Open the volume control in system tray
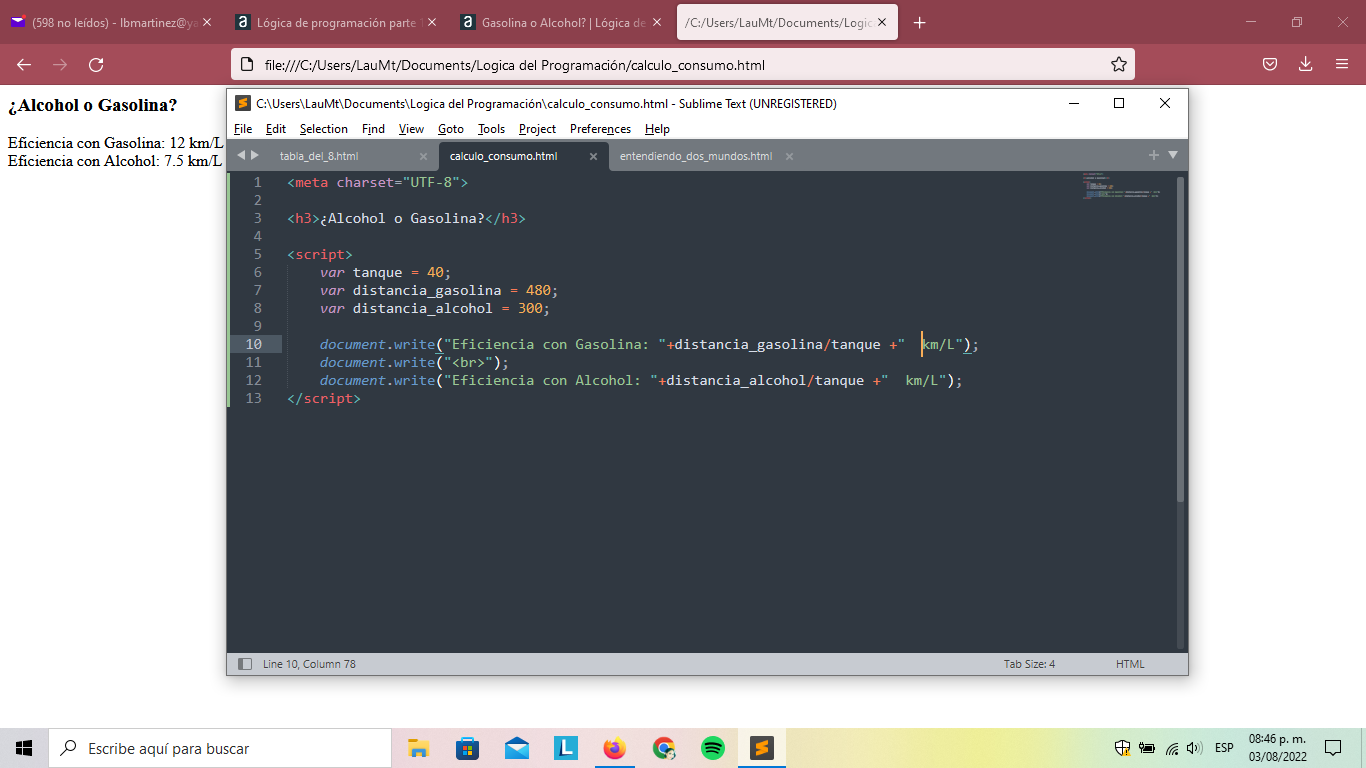 pos(1194,748)
